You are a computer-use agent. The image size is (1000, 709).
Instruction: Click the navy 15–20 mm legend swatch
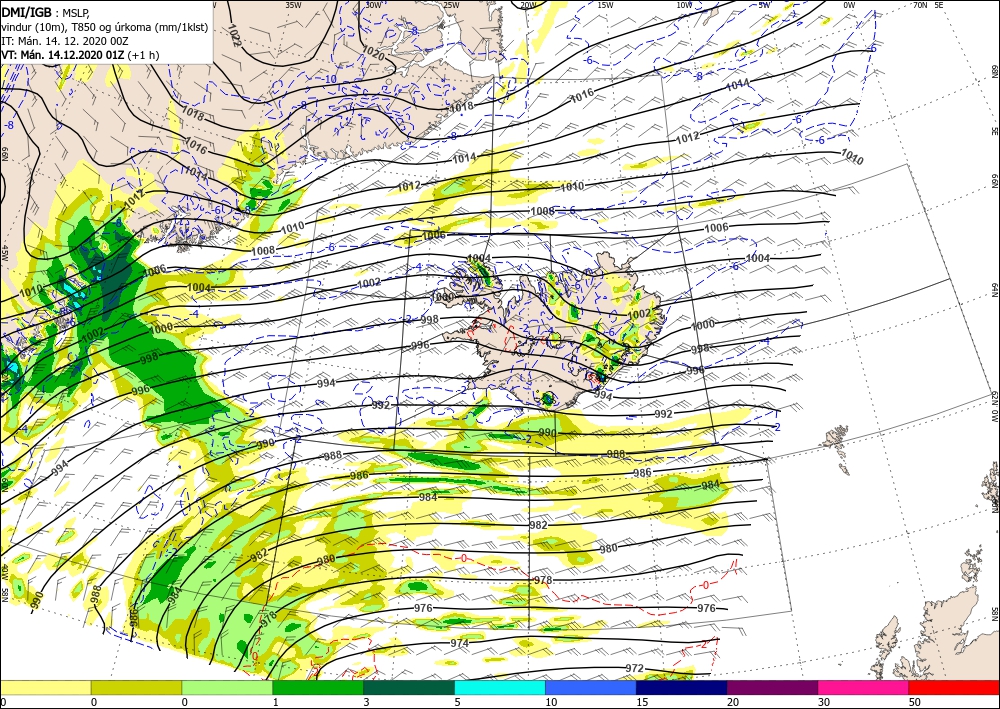point(682,687)
